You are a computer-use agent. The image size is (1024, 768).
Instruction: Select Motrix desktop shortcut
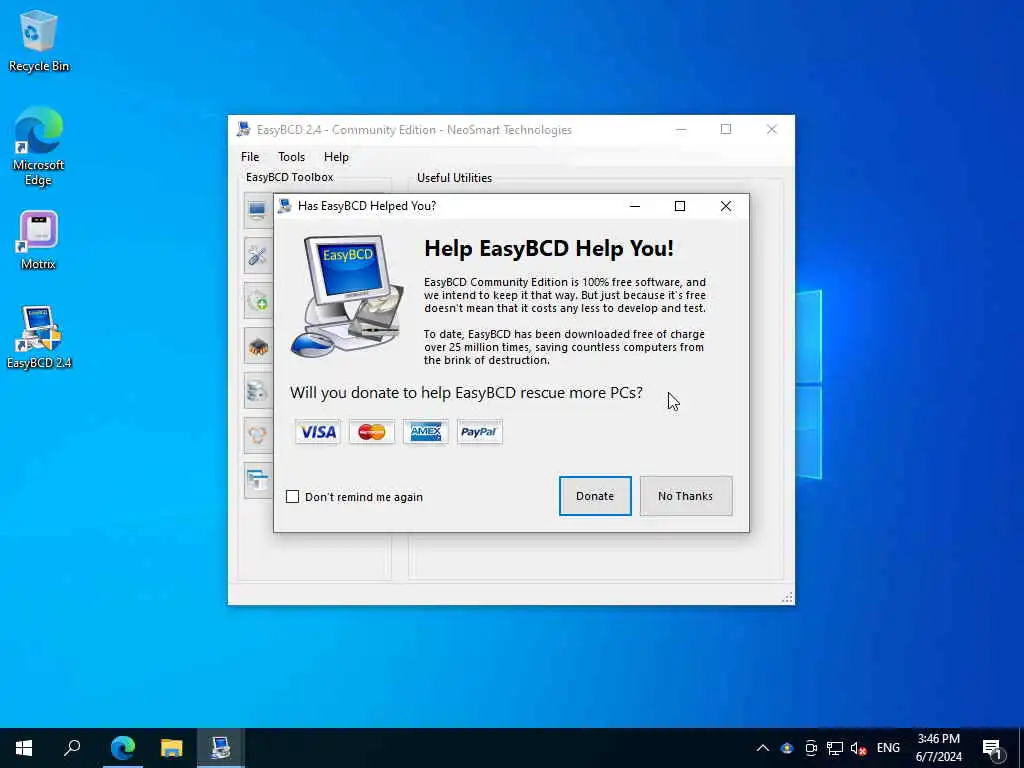(x=39, y=240)
